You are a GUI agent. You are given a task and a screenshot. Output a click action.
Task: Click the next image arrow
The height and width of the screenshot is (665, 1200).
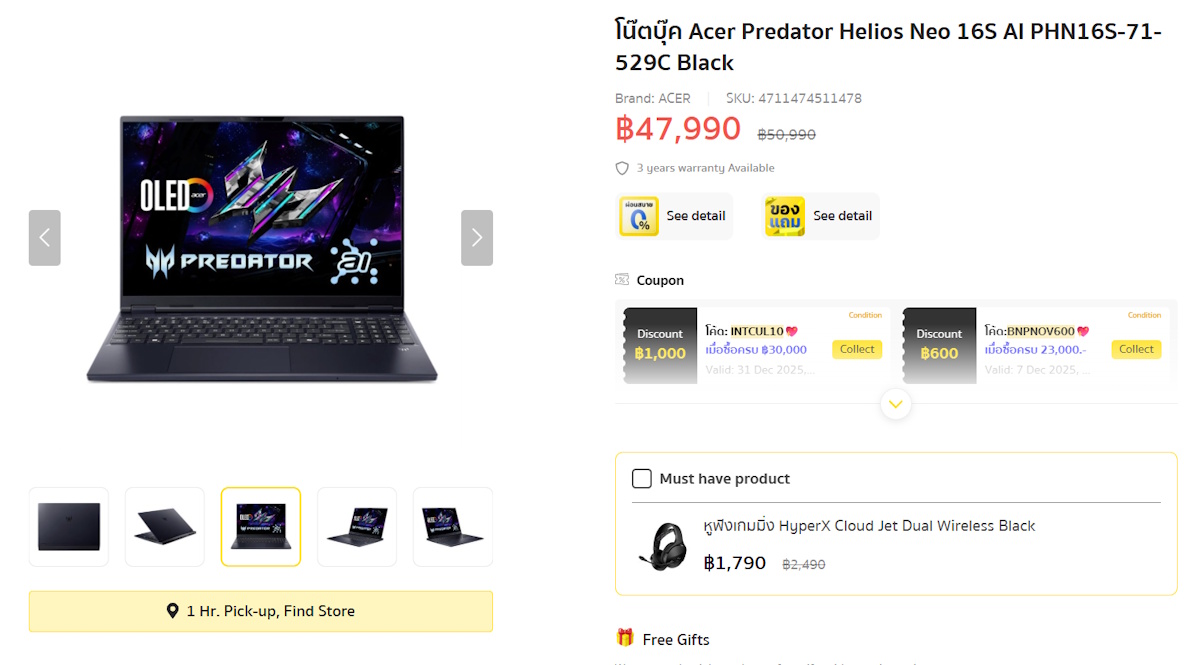[x=477, y=238]
